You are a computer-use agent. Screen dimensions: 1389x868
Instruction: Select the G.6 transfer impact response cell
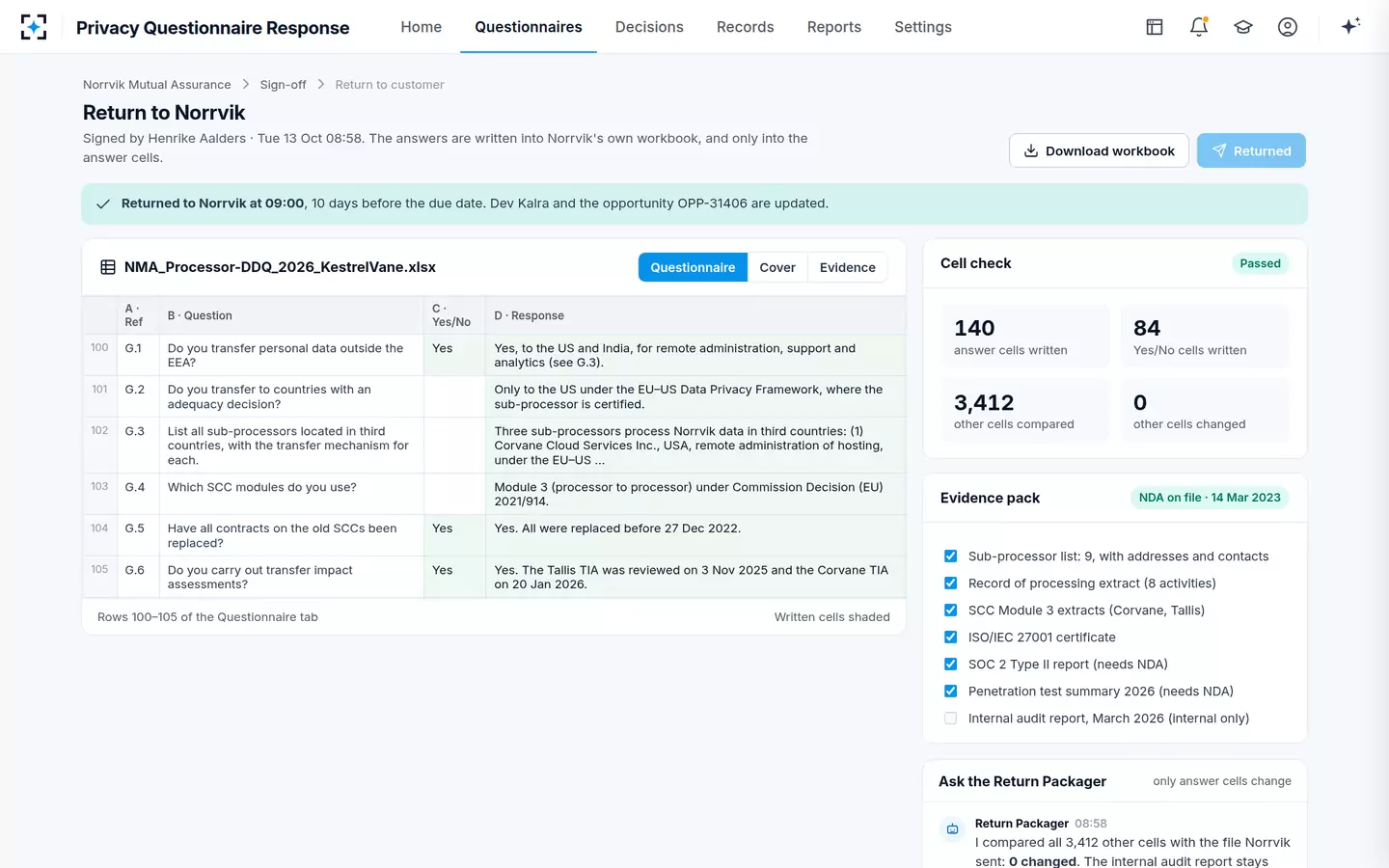[x=695, y=577]
